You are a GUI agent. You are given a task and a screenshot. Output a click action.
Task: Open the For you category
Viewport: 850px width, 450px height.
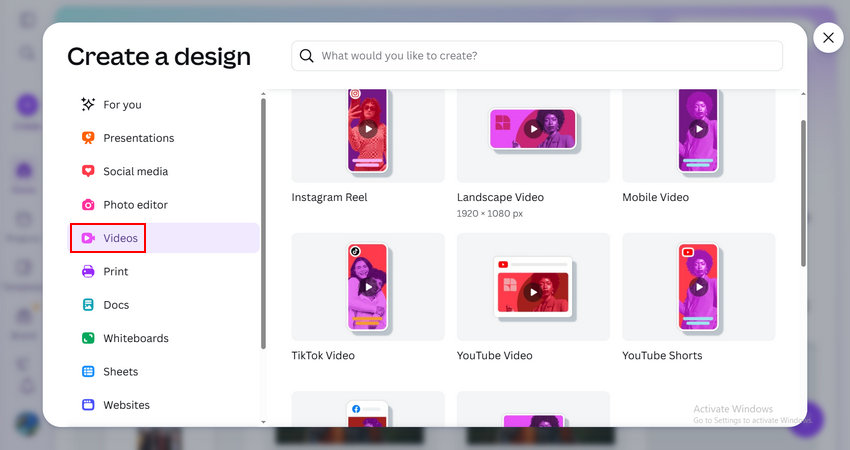[x=164, y=105]
